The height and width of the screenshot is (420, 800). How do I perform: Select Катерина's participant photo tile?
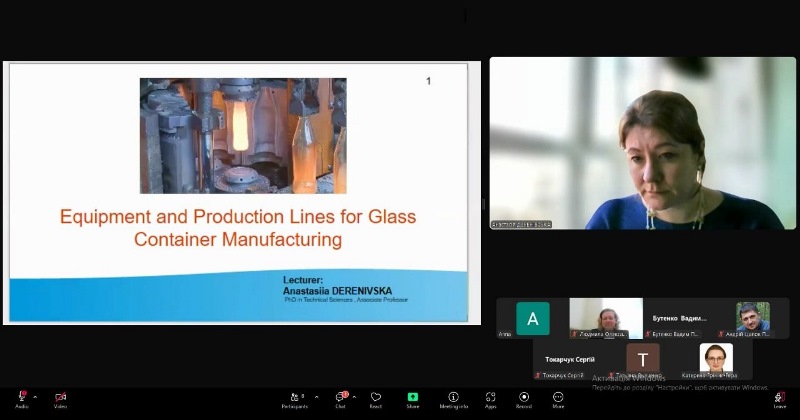716,360
